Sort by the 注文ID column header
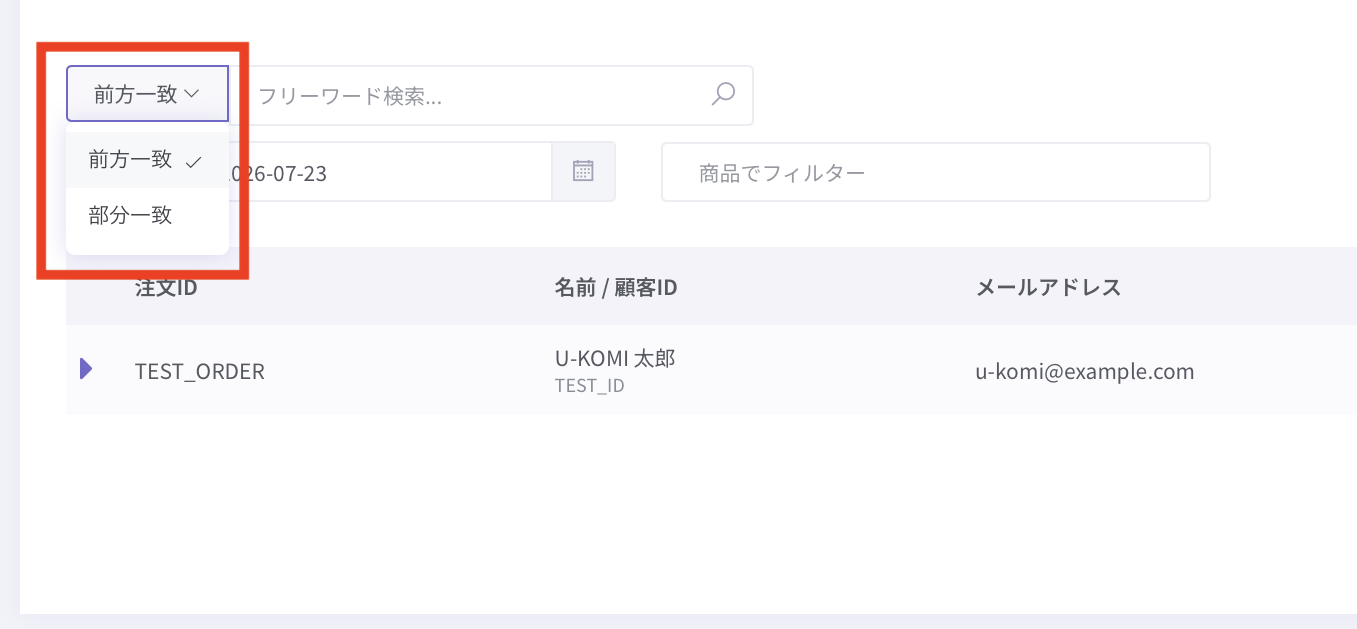 coord(166,287)
